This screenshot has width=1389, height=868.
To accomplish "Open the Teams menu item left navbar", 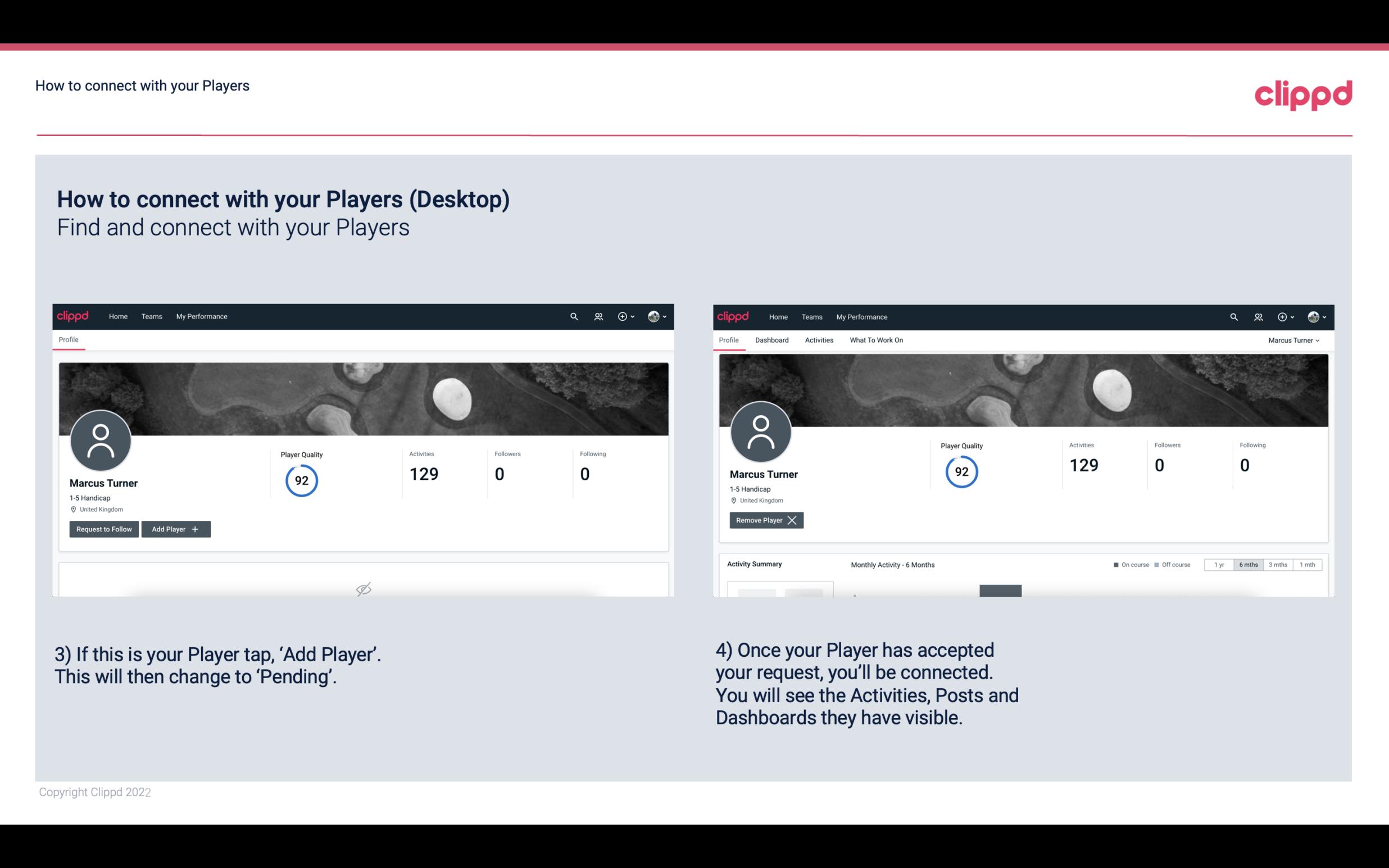I will [x=151, y=317].
